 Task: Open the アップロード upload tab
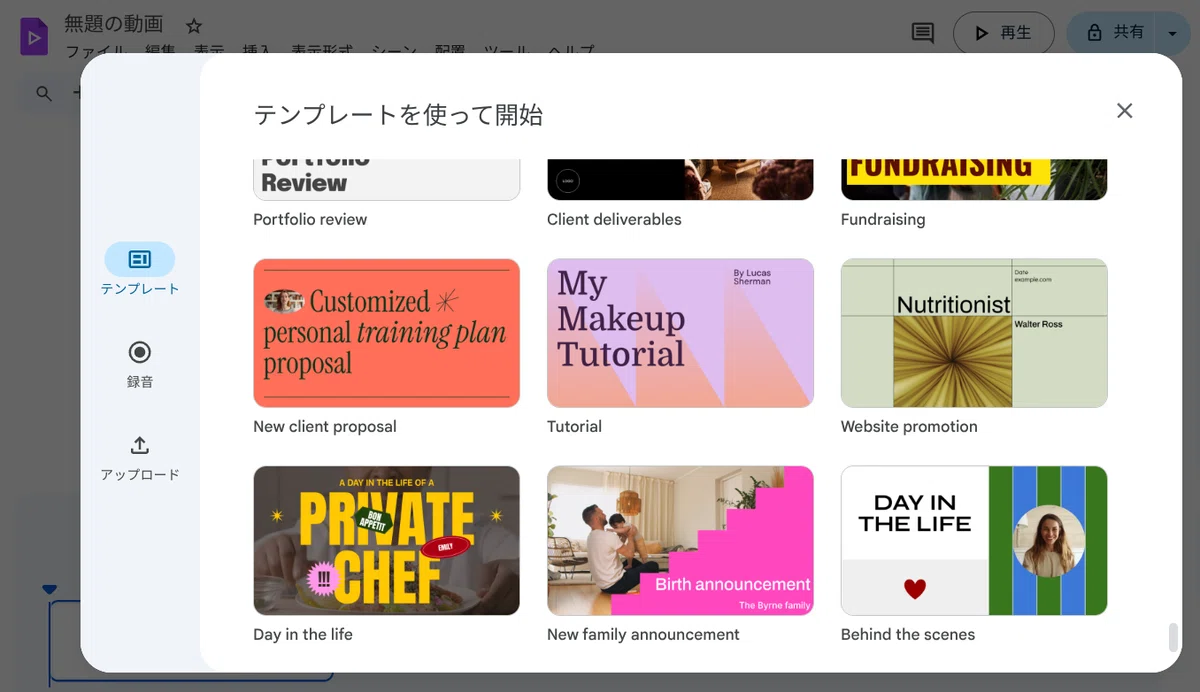click(x=140, y=457)
